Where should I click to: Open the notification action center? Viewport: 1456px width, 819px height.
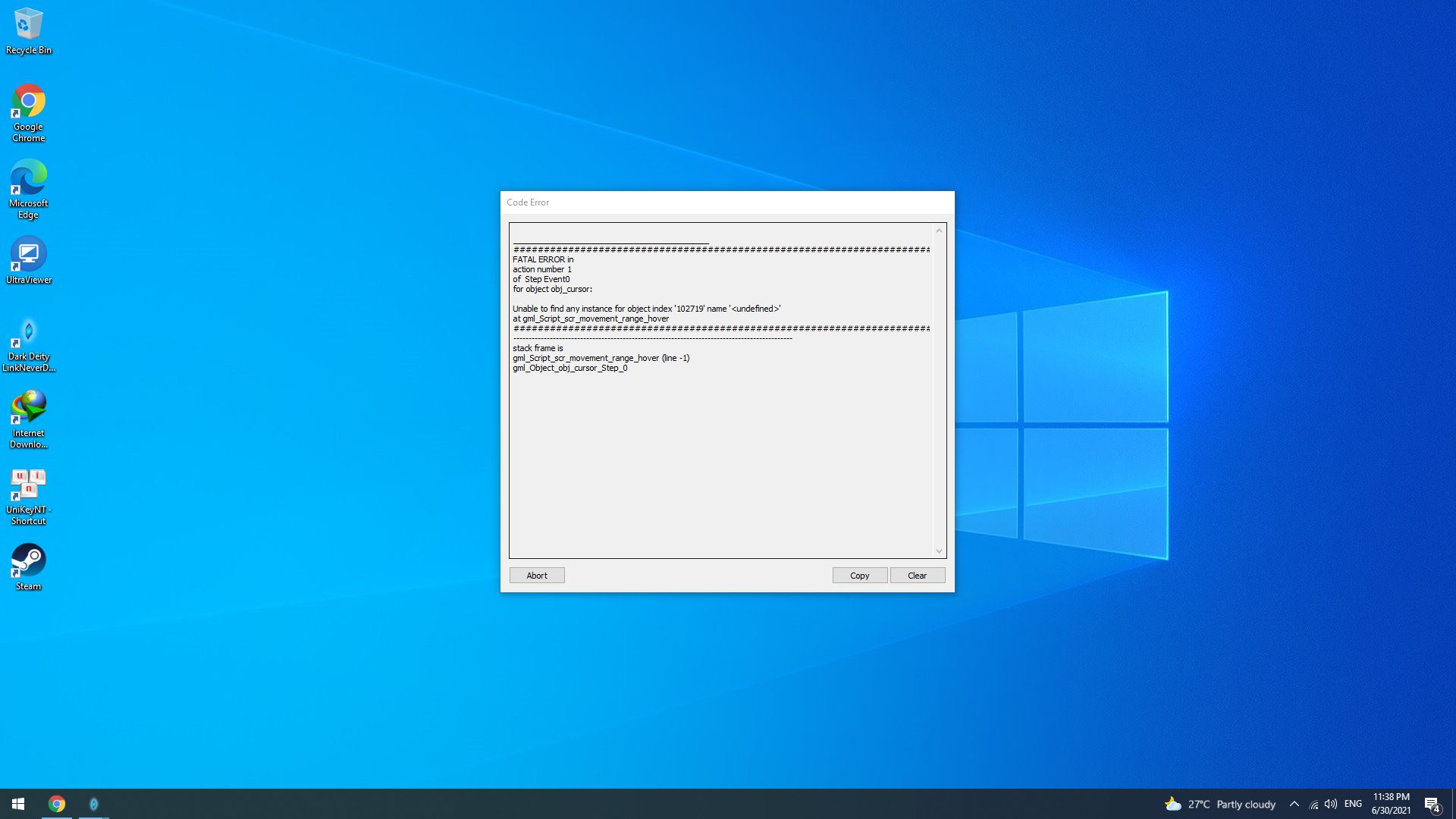click(1432, 804)
